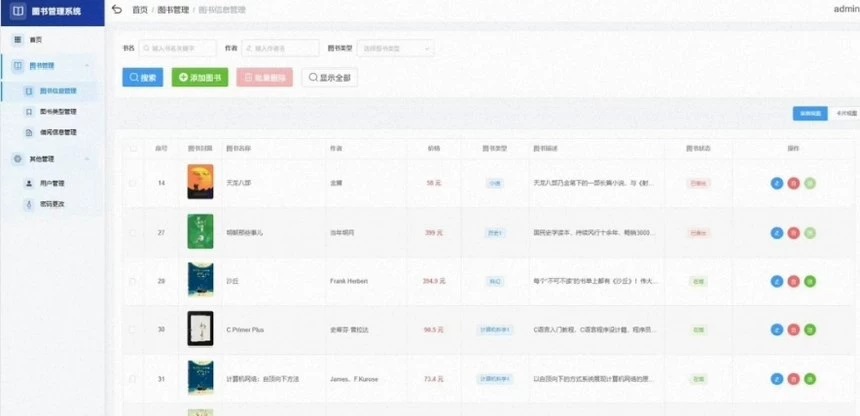Viewport: 860px width, 416px height.
Task: Click blue edit icon in row 27
Action: pyautogui.click(x=777, y=233)
